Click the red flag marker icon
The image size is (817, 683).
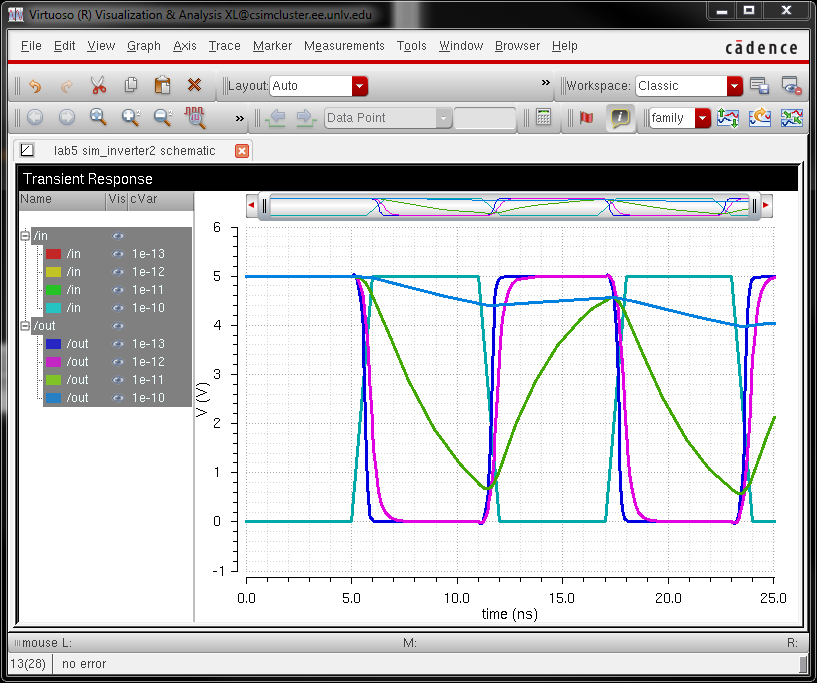tap(586, 118)
